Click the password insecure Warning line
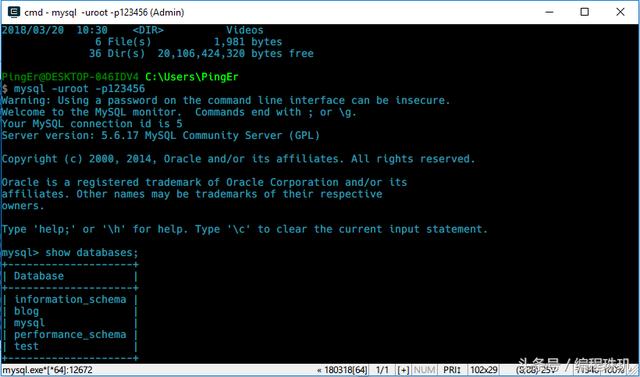 [x=226, y=100]
